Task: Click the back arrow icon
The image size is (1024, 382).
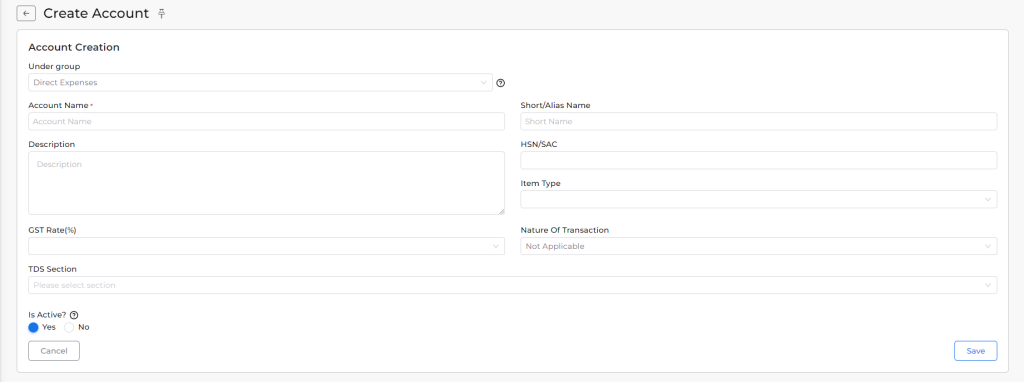Action: 25,13
